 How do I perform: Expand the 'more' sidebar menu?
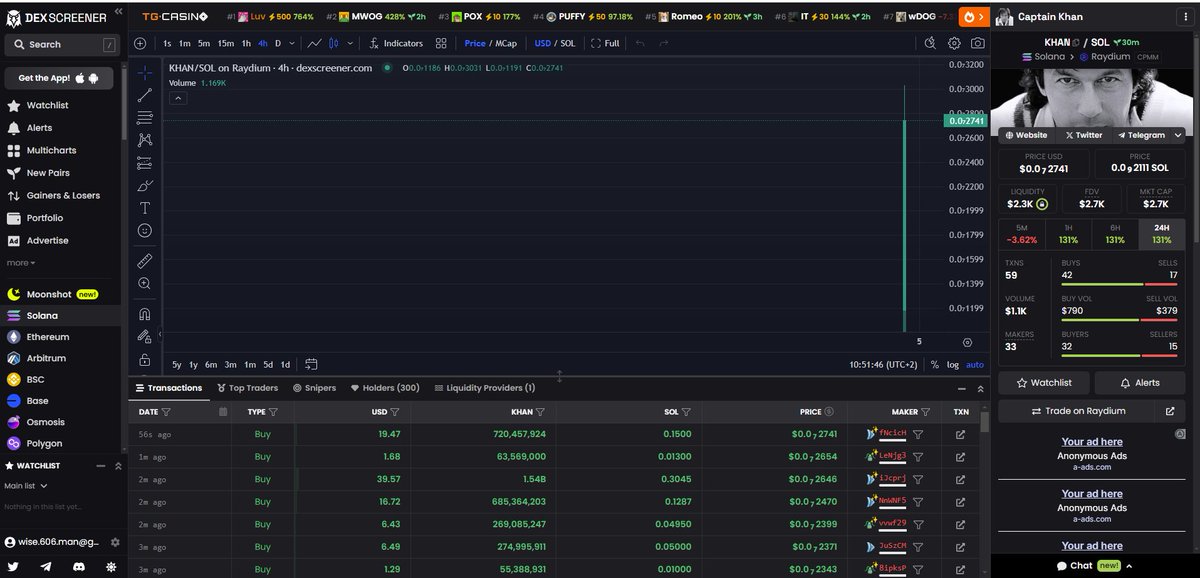tap(21, 263)
